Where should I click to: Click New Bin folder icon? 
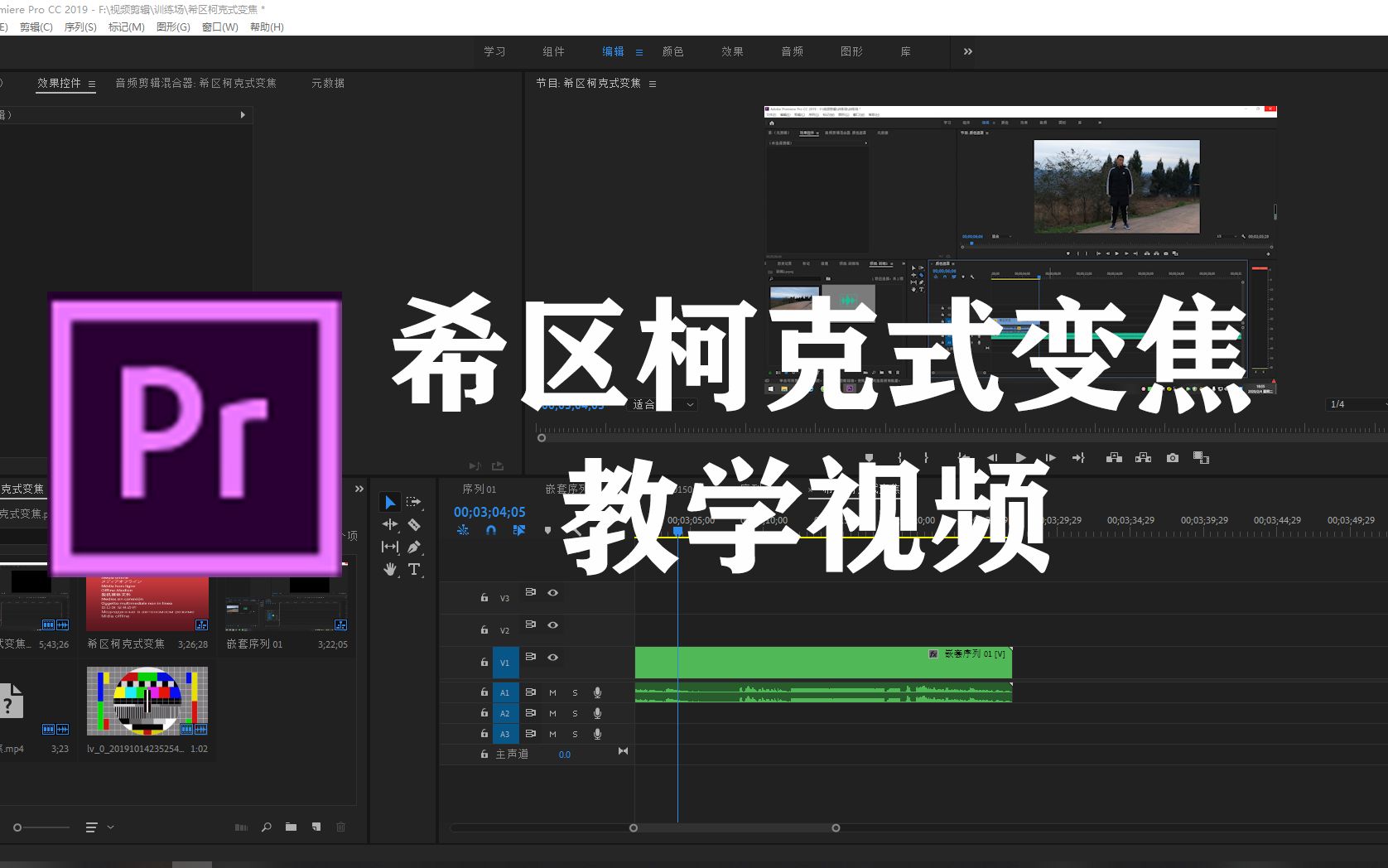(291, 827)
